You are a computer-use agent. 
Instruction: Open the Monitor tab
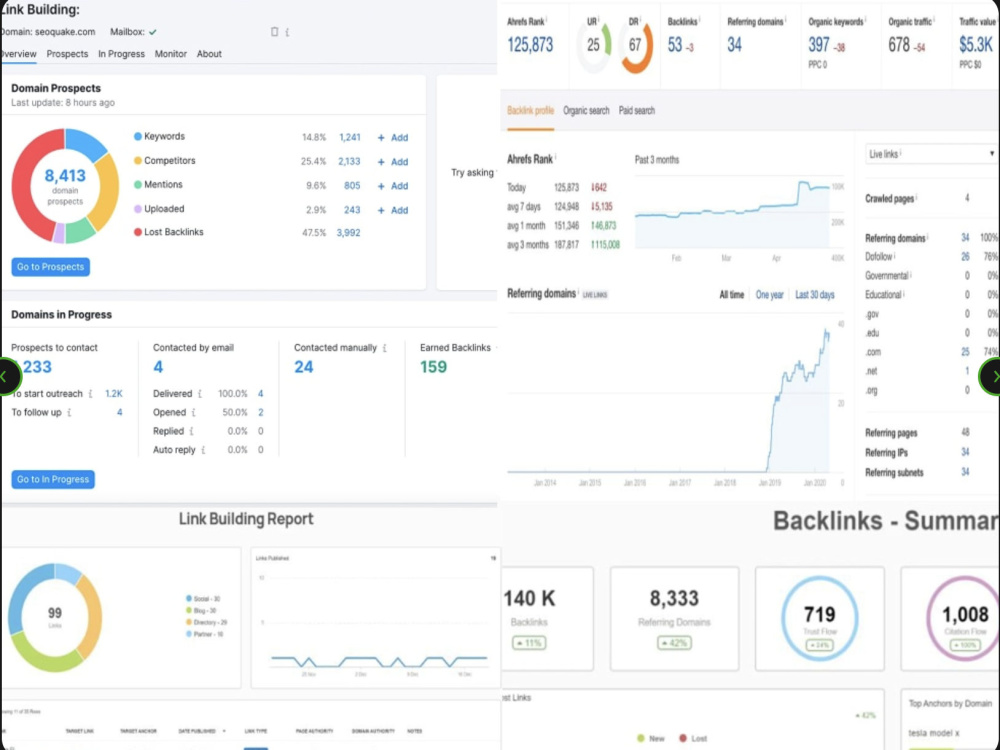[171, 54]
